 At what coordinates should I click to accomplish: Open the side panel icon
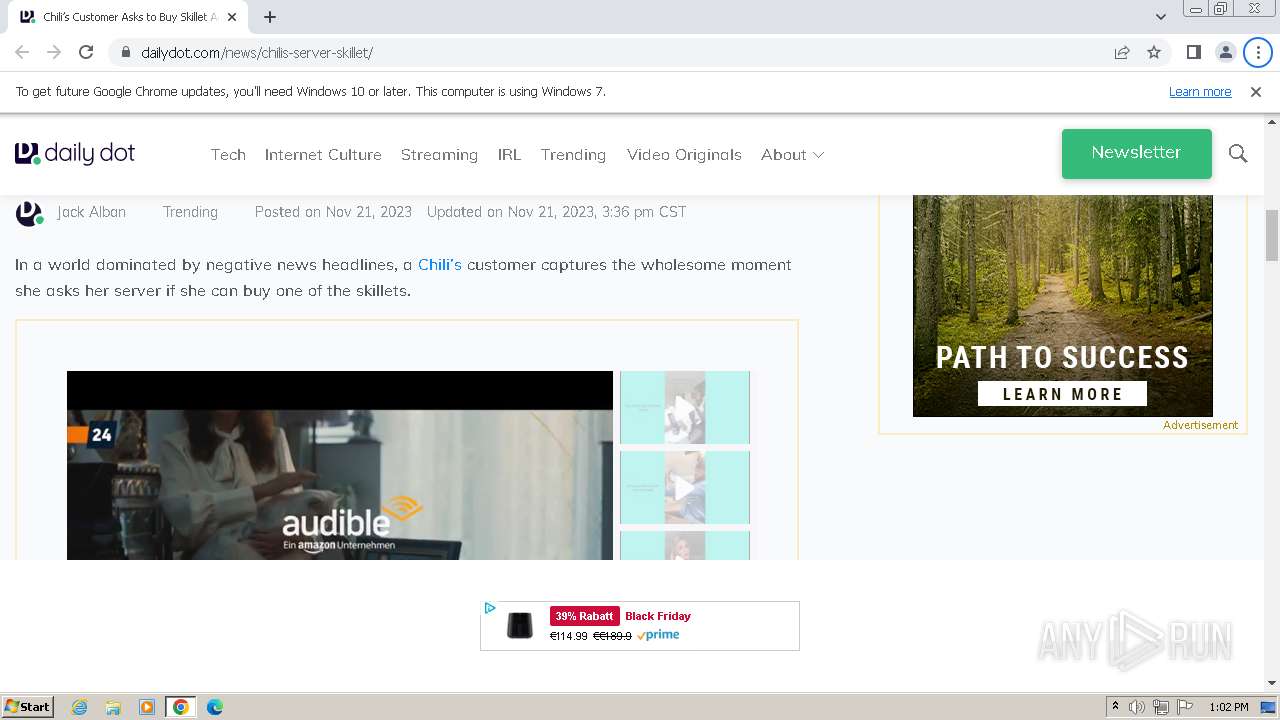coord(1193,52)
